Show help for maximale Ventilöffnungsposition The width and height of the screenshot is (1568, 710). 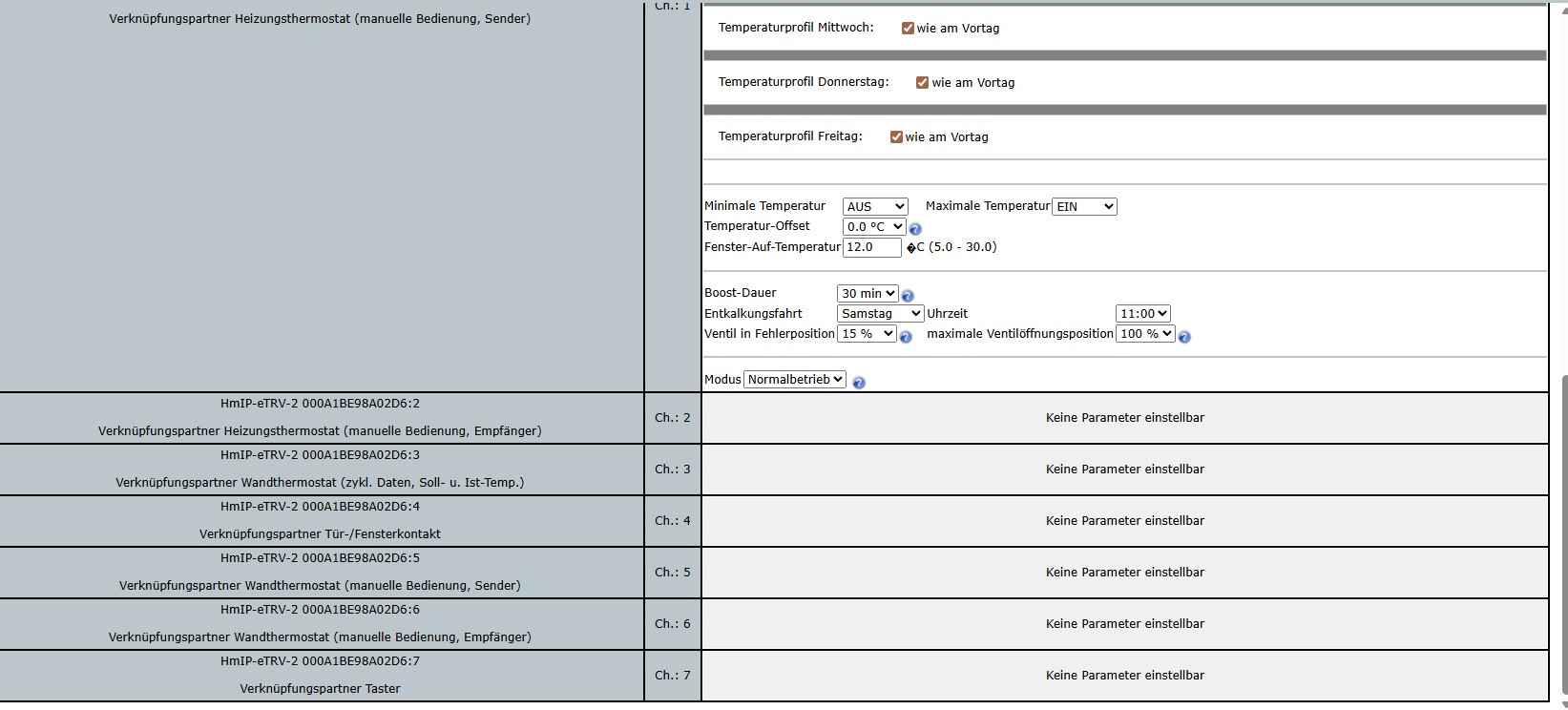1184,337
